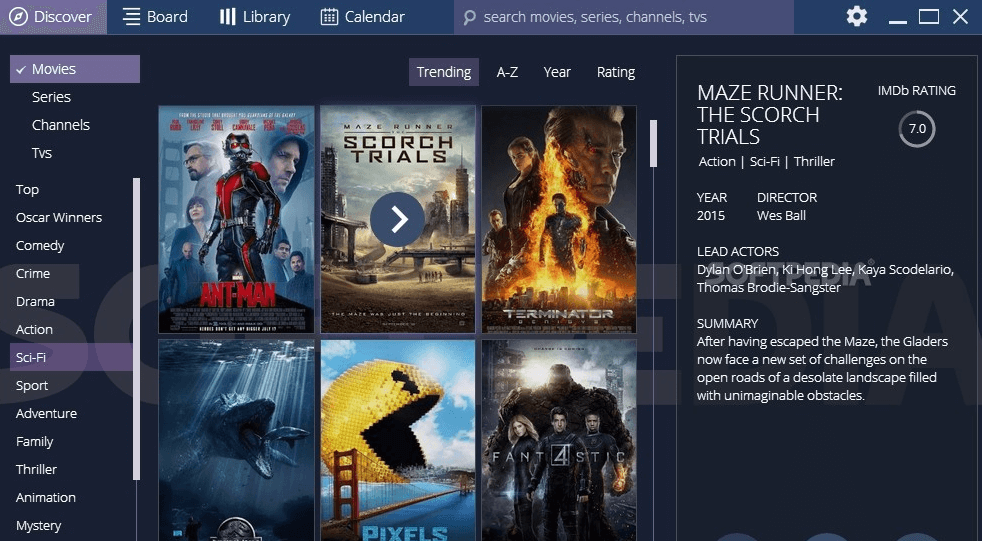Filter by Animation genre
This screenshot has width=982, height=541.
point(46,497)
